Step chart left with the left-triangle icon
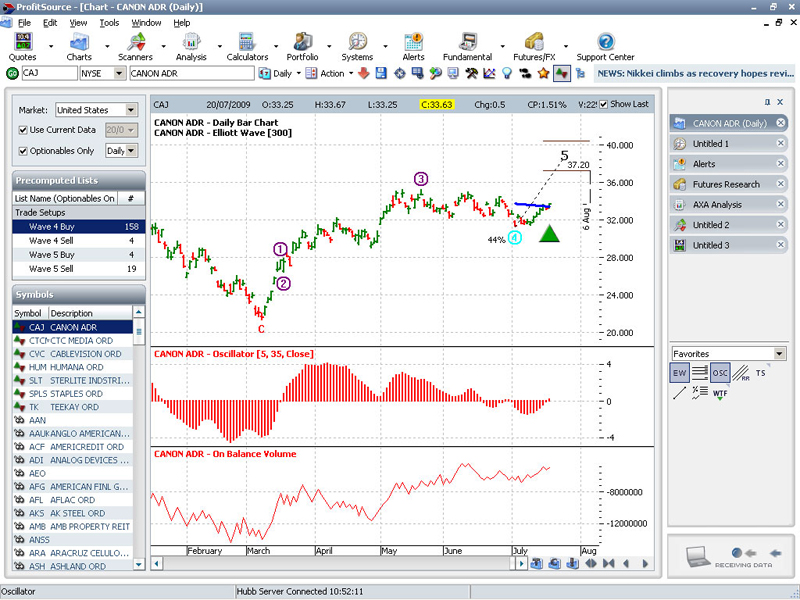The width and height of the screenshot is (800, 600). (x=627, y=564)
